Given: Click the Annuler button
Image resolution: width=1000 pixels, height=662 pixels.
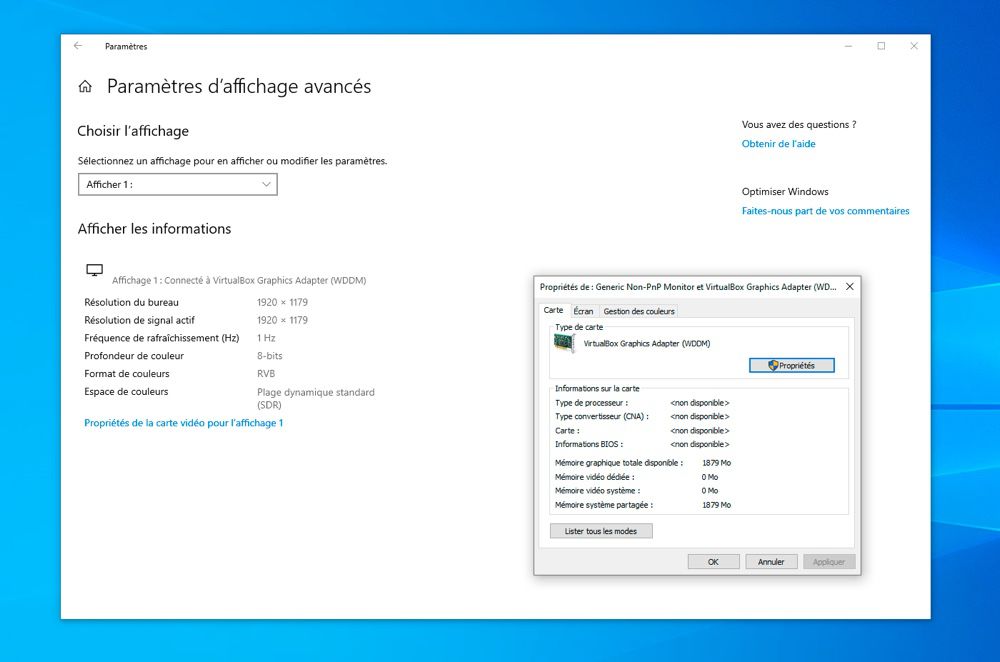Looking at the screenshot, I should pyautogui.click(x=771, y=562).
